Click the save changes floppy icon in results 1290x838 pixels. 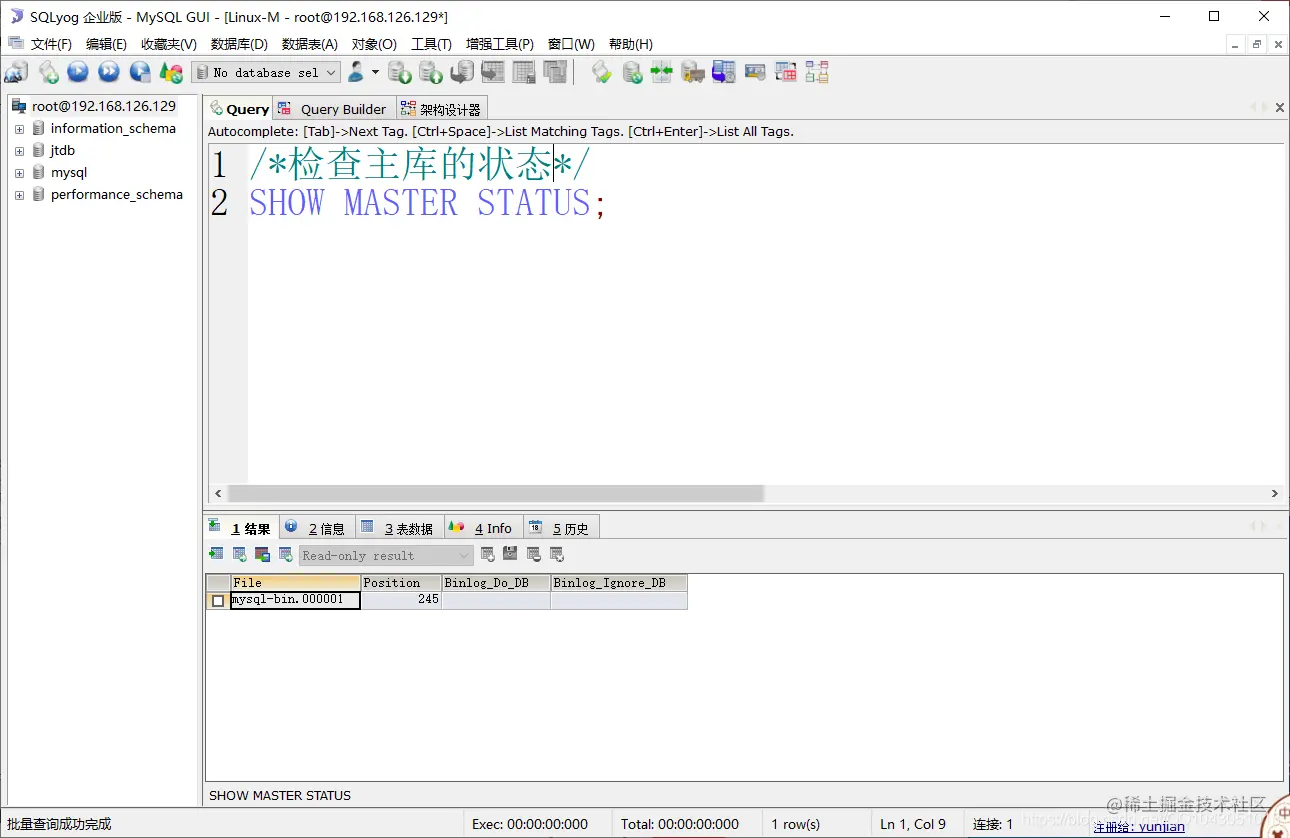coord(510,554)
